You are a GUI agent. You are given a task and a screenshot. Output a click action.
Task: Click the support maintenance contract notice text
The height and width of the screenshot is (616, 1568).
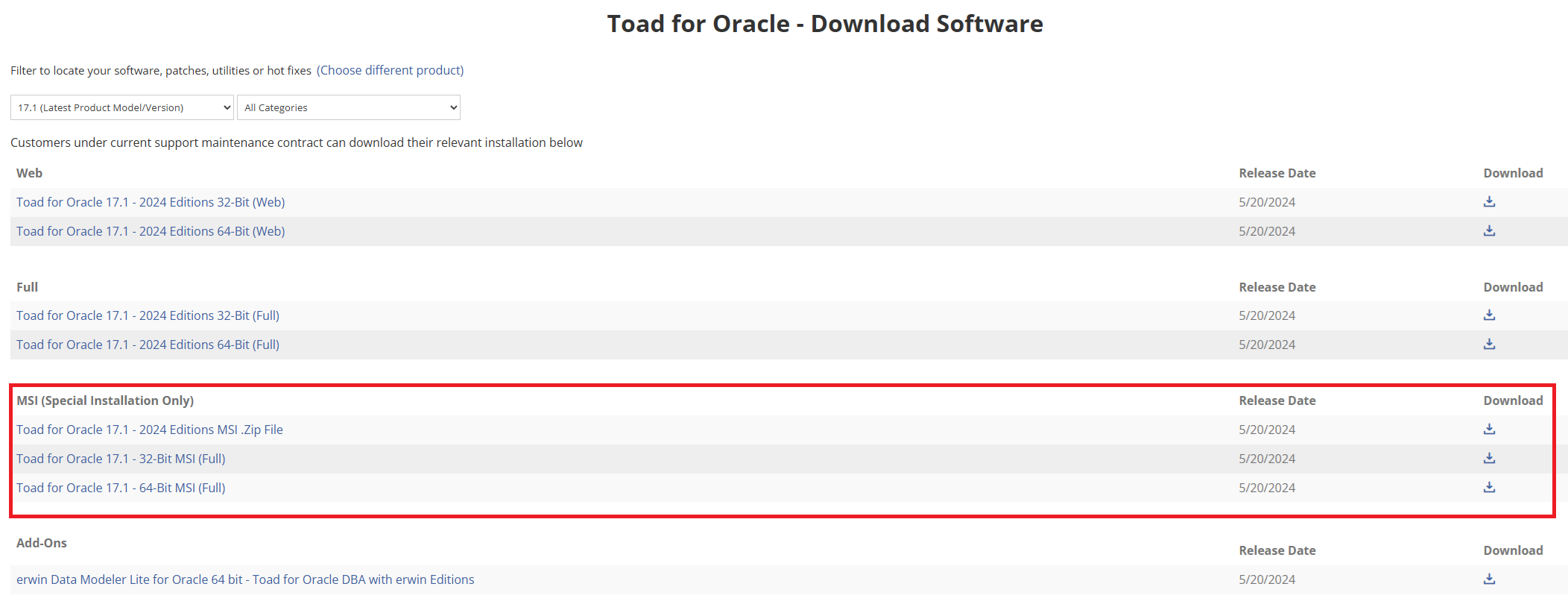pyautogui.click(x=297, y=142)
